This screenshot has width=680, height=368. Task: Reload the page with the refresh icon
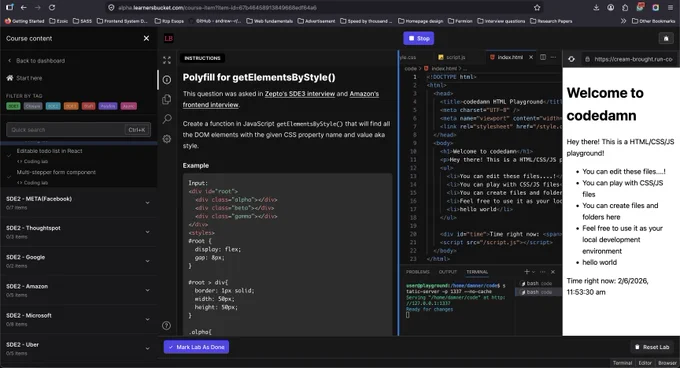tap(52, 7)
